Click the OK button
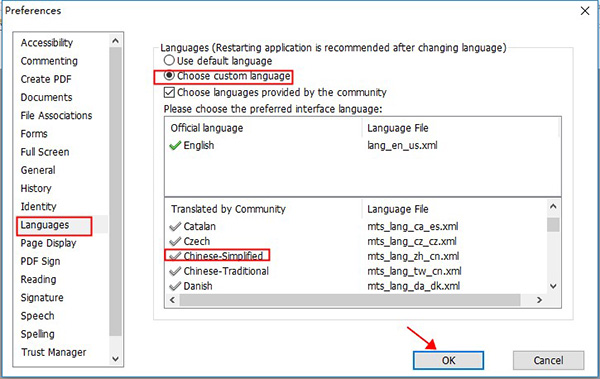Image resolution: width=600 pixels, height=379 pixels. 448,360
